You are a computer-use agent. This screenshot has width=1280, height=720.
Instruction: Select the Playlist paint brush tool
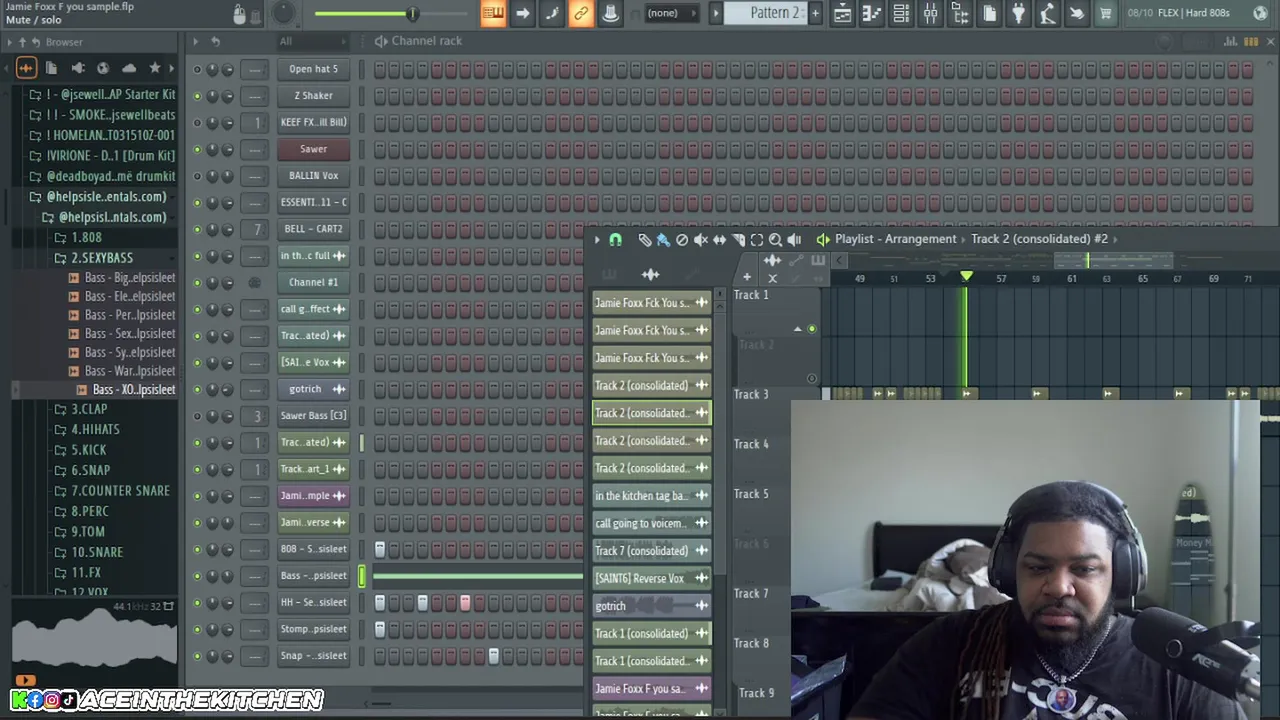[663, 240]
